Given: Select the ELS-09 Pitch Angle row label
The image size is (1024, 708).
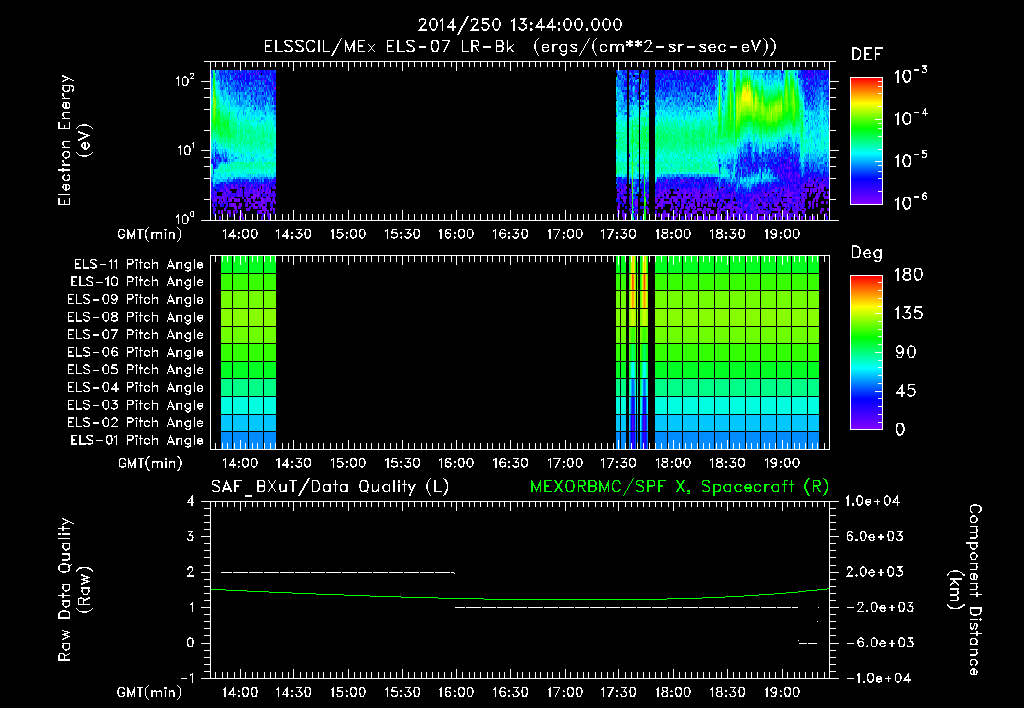Looking at the screenshot, I should pyautogui.click(x=136, y=300).
